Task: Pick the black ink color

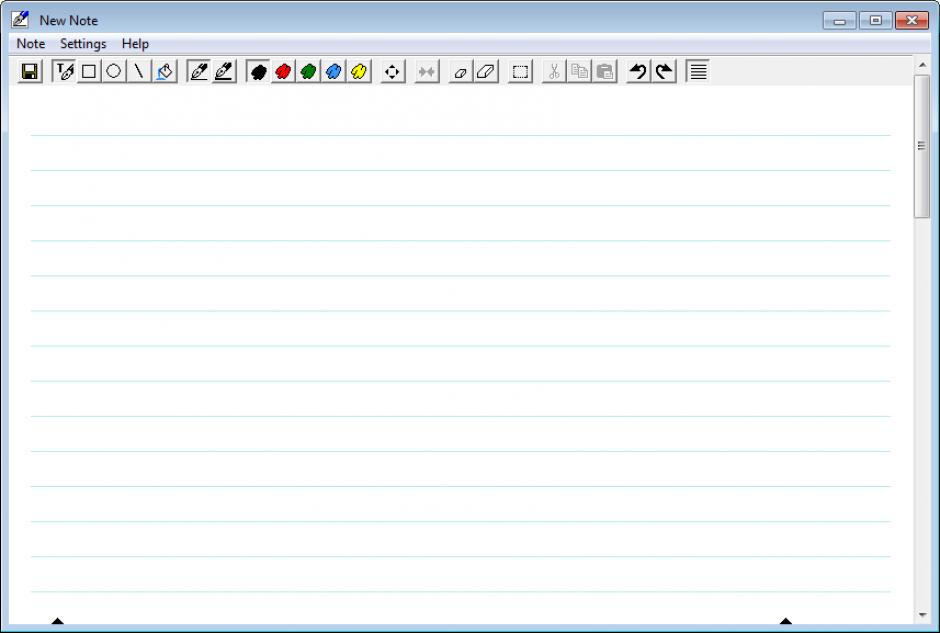Action: tap(258, 72)
